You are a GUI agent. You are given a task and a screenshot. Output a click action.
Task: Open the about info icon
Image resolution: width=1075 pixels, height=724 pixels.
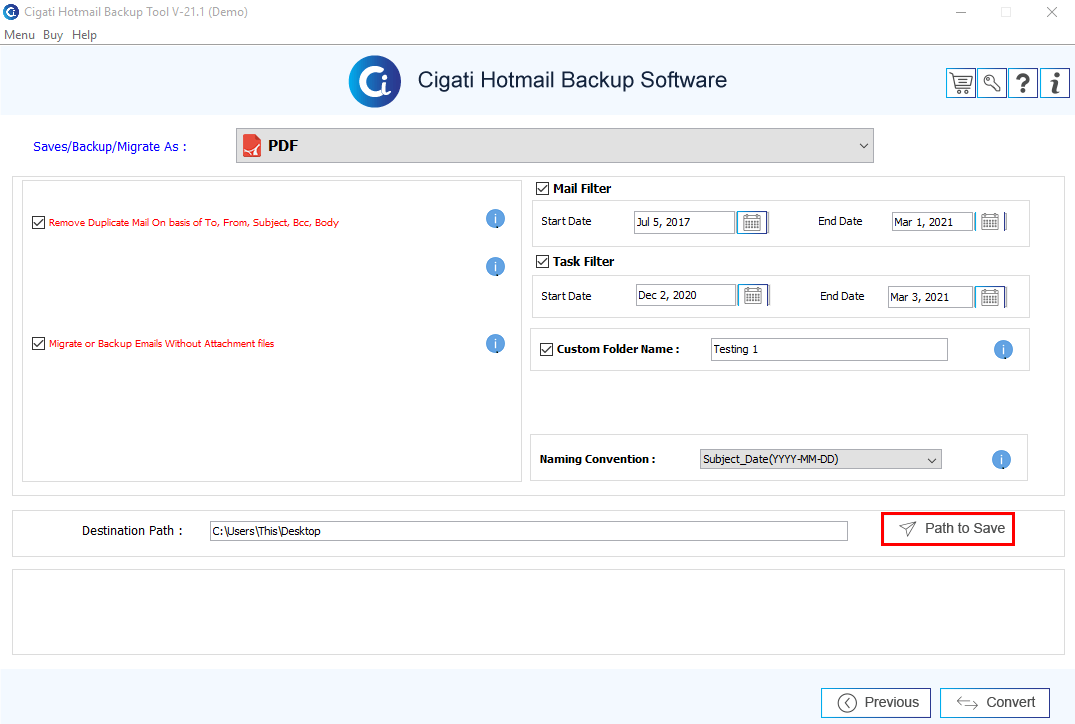(1054, 84)
